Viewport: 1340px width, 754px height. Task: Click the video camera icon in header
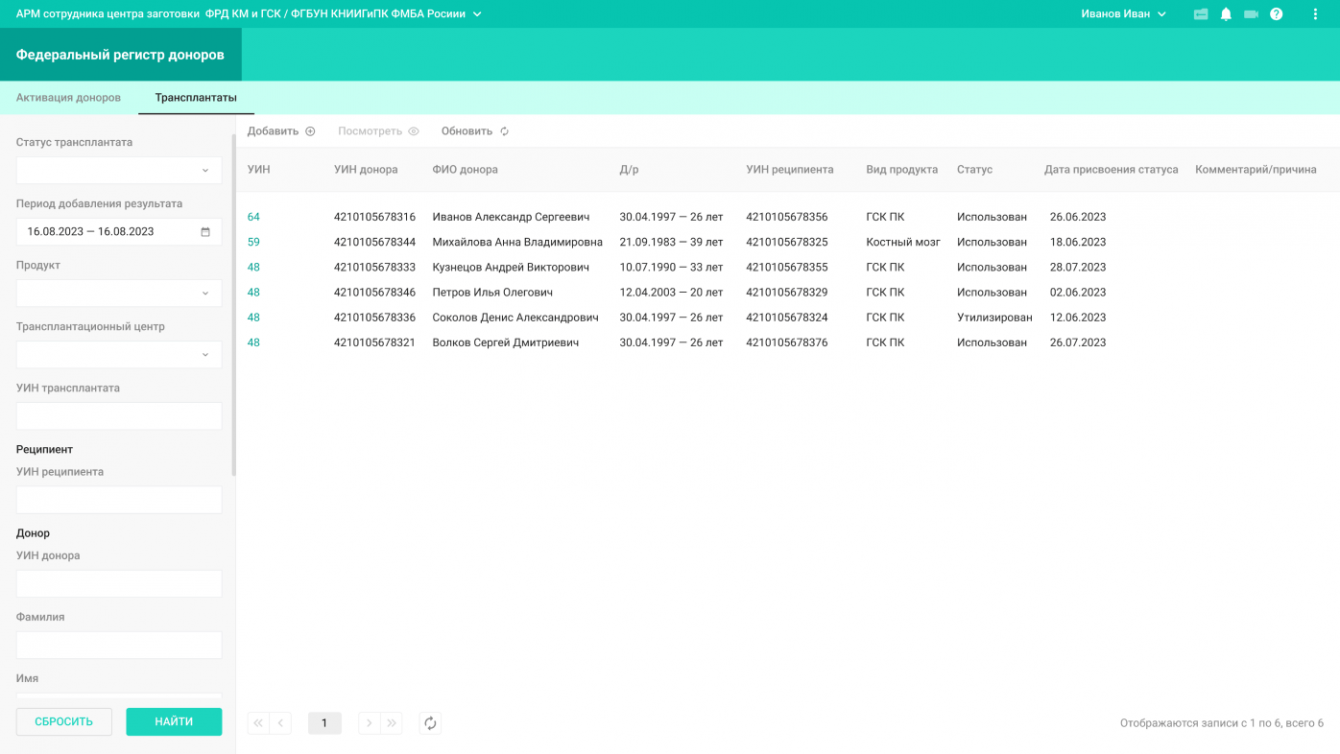1250,14
